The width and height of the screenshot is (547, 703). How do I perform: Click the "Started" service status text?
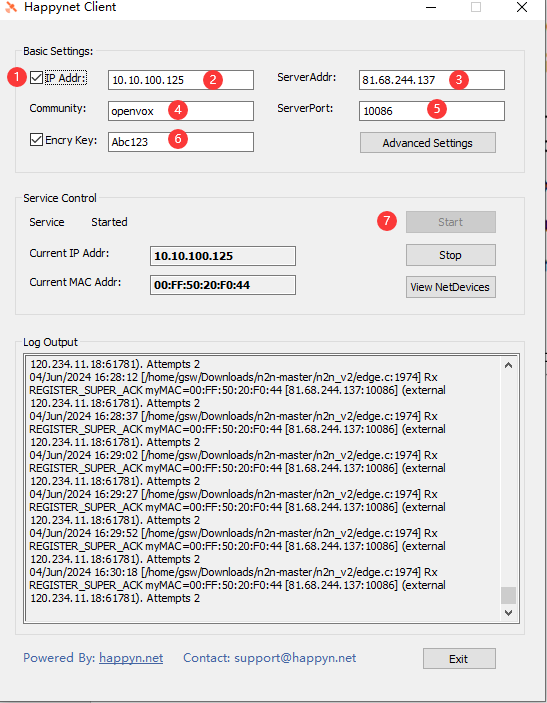109,222
